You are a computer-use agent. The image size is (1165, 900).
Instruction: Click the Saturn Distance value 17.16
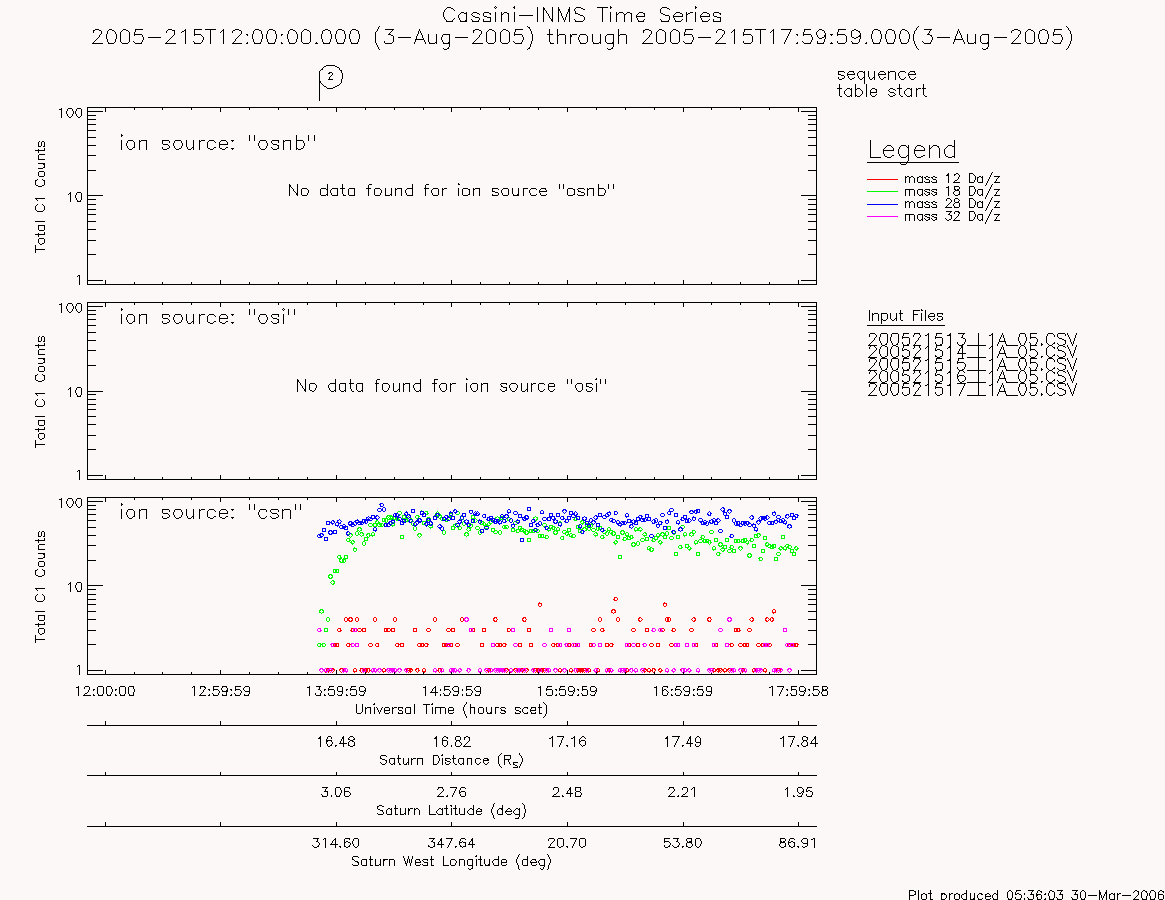pos(567,742)
